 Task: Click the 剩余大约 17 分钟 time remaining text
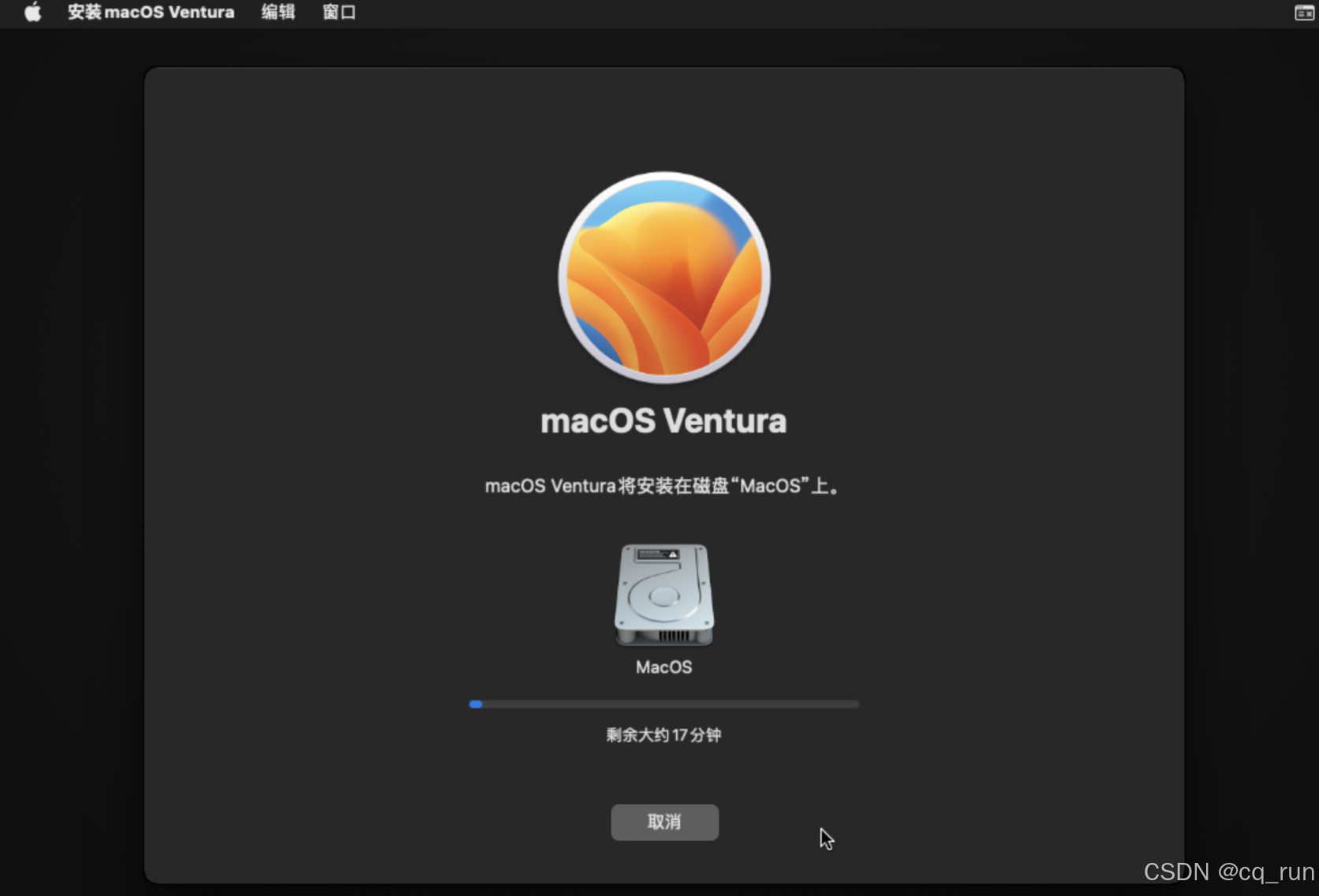point(664,735)
